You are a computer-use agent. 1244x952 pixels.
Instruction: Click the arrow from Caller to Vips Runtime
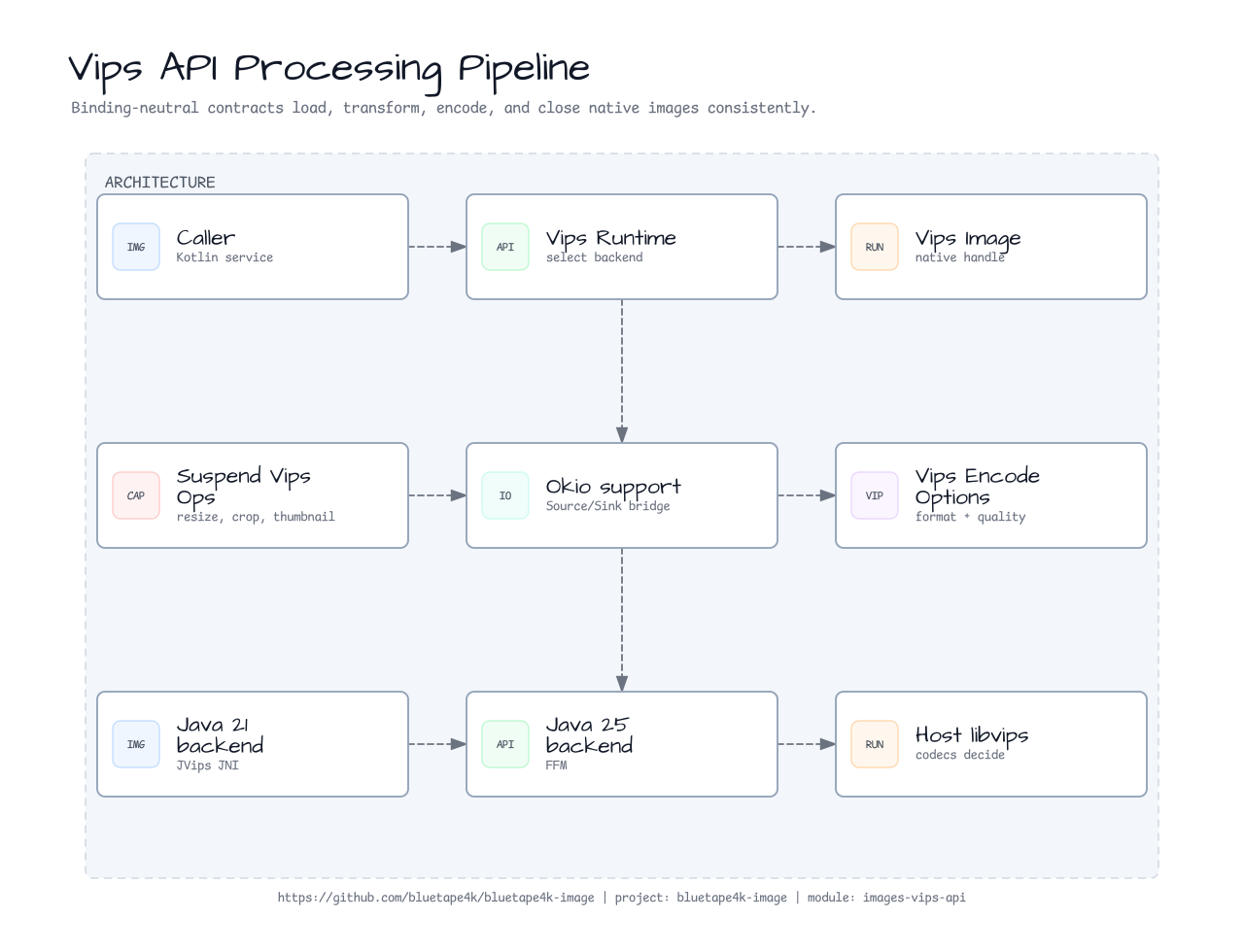click(x=437, y=247)
